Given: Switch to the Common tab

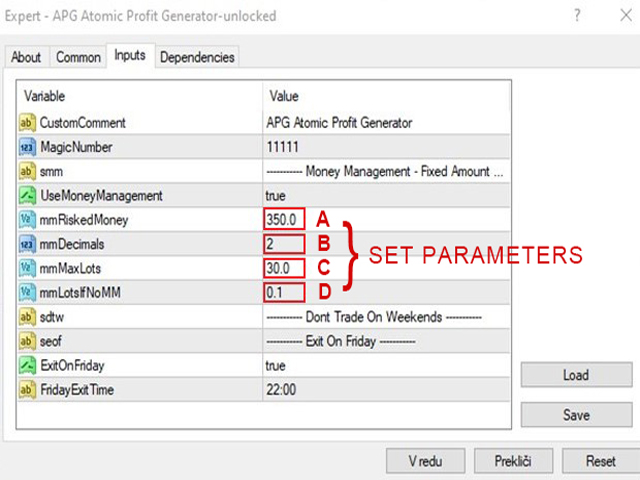Looking at the screenshot, I should tap(78, 57).
